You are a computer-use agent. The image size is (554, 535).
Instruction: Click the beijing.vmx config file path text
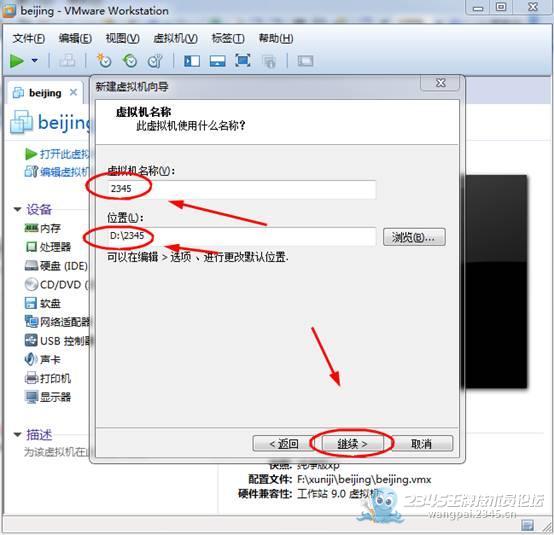pos(364,480)
